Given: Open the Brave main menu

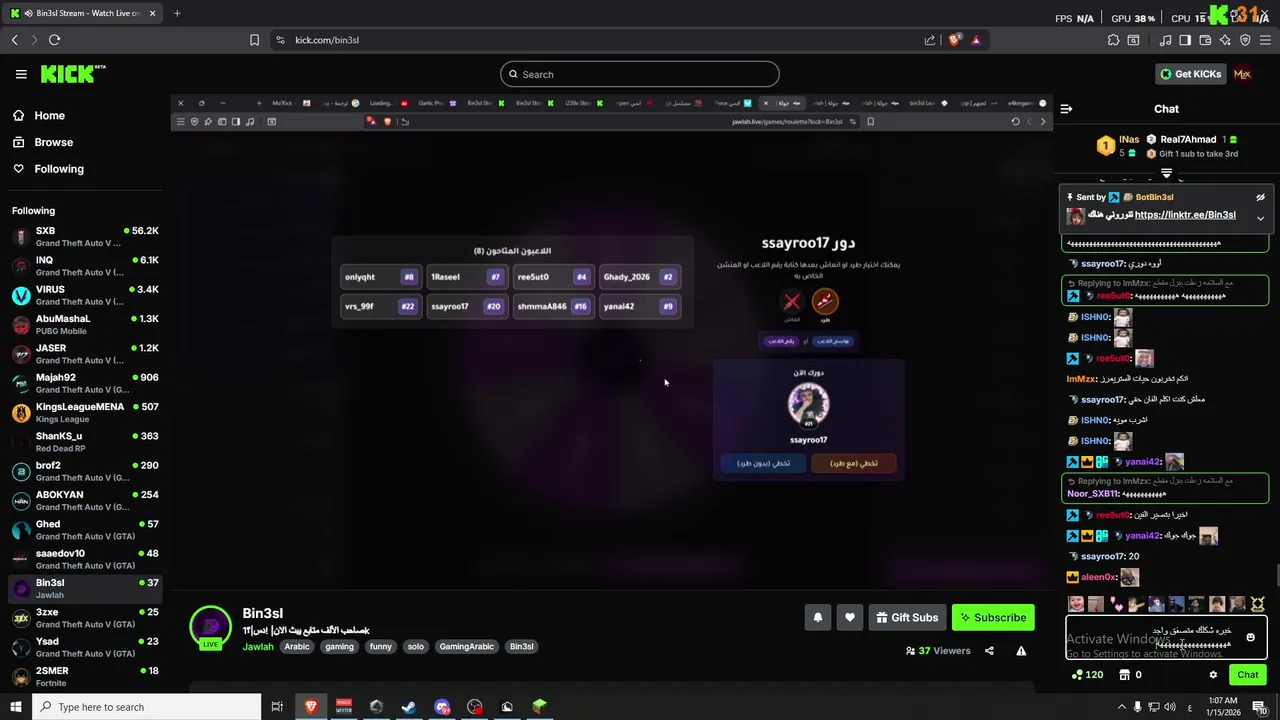Looking at the screenshot, I should (1265, 40).
